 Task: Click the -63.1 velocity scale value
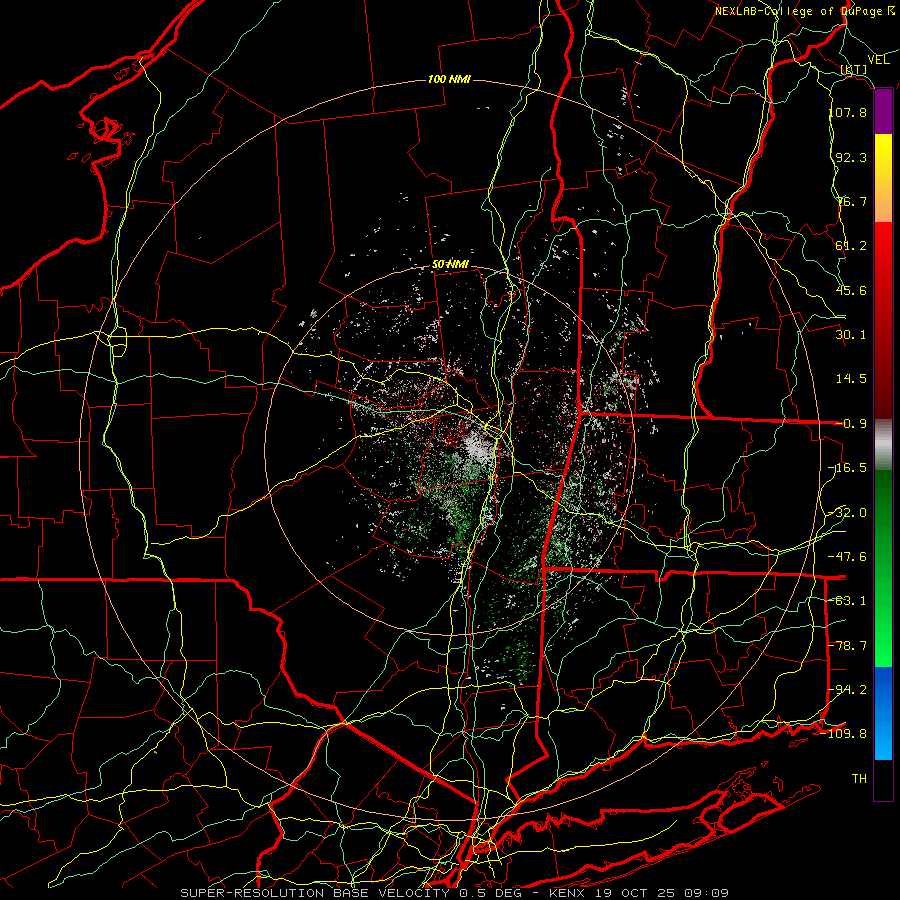pos(848,601)
